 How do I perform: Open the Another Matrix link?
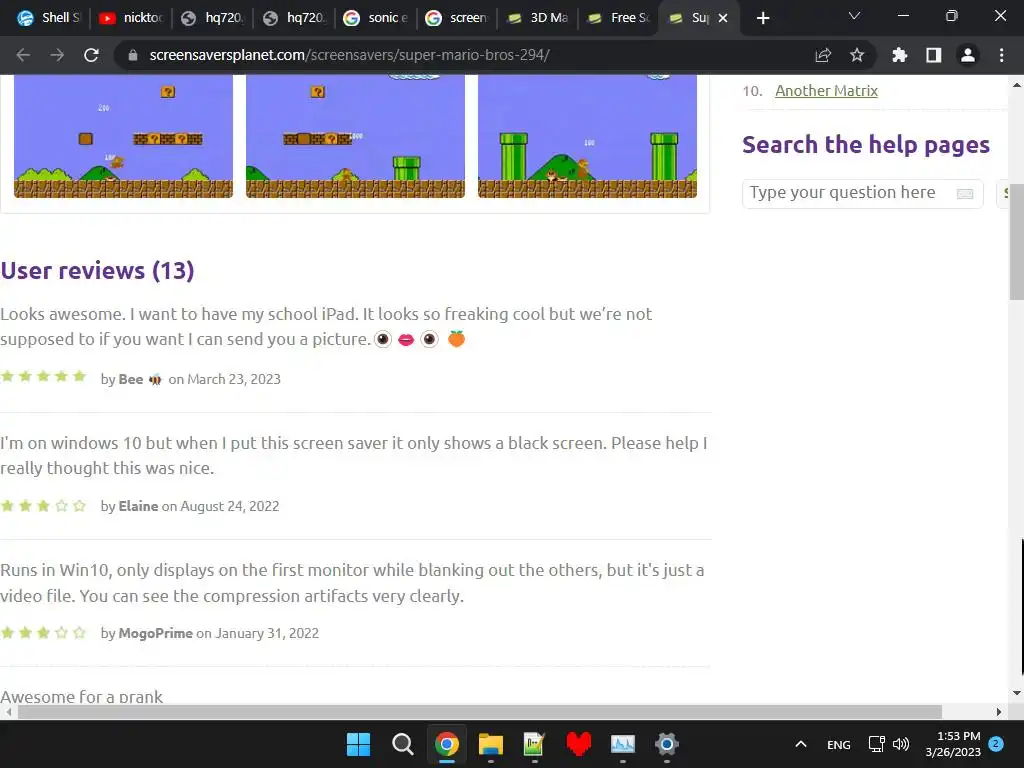[826, 91]
